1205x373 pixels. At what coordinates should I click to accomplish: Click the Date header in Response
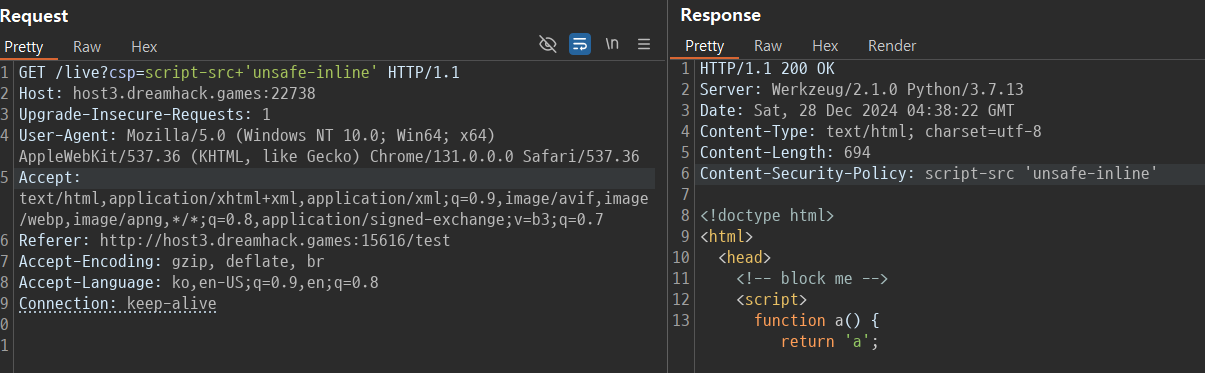(856, 110)
